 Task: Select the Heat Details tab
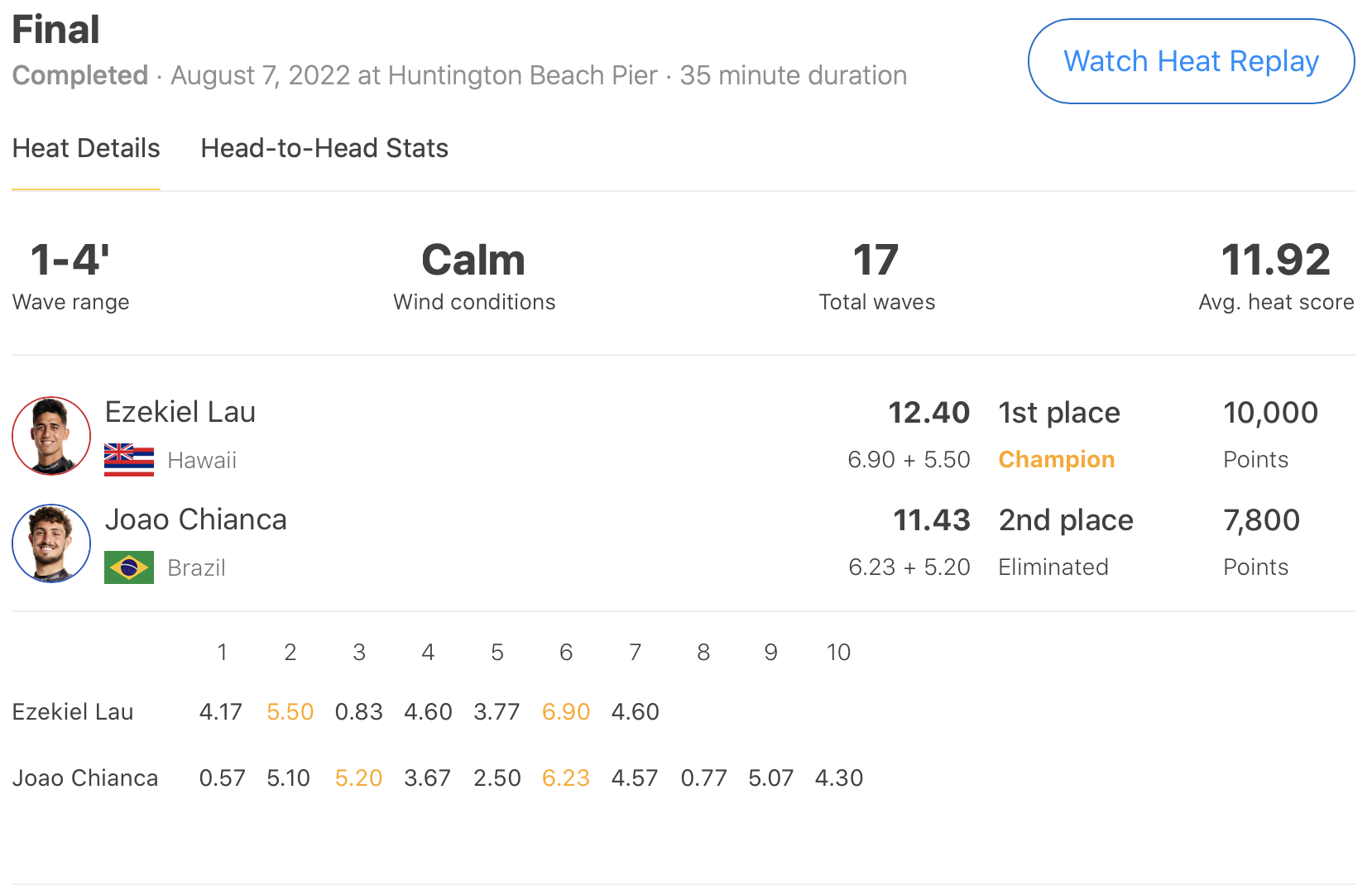click(86, 148)
